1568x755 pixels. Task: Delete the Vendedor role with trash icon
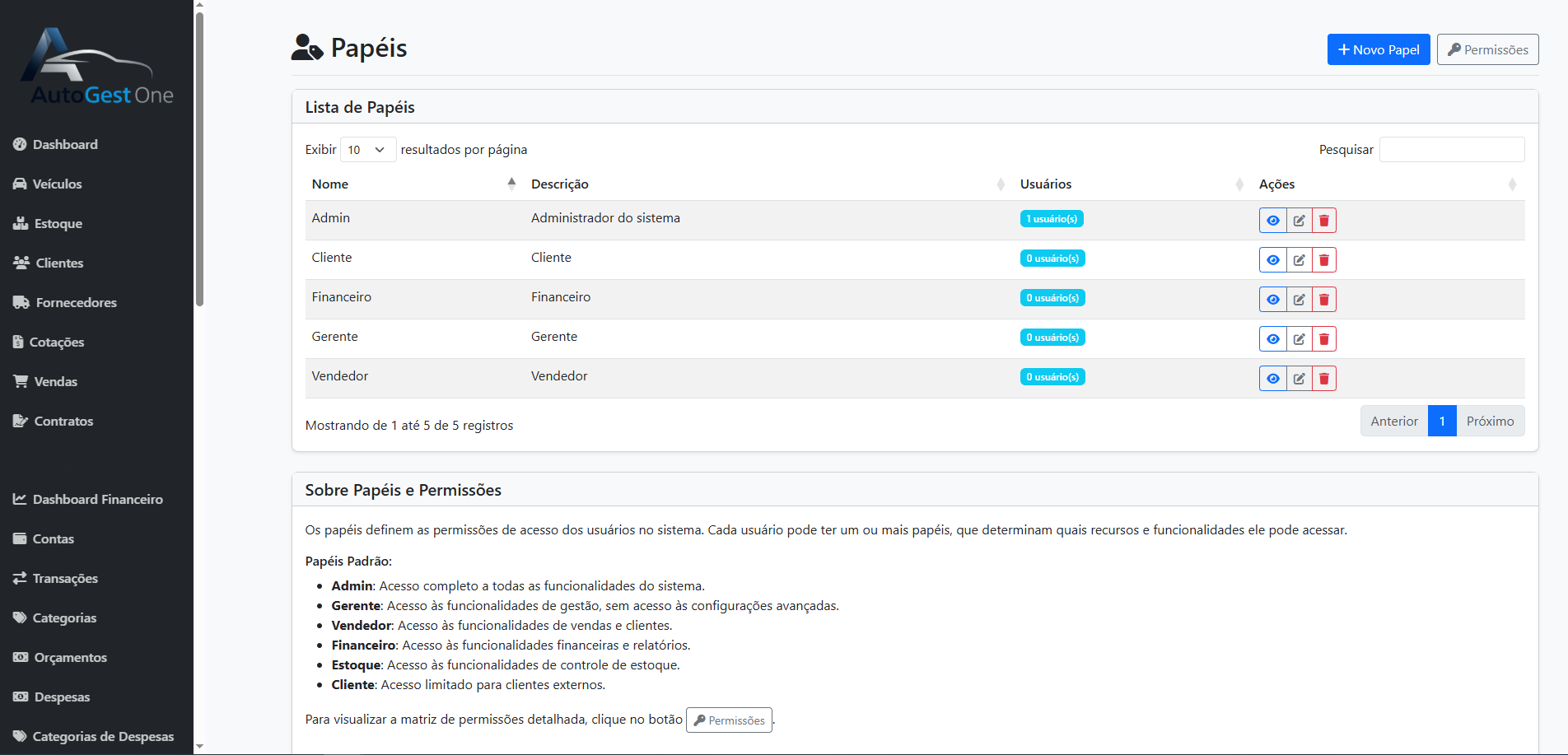(1324, 379)
